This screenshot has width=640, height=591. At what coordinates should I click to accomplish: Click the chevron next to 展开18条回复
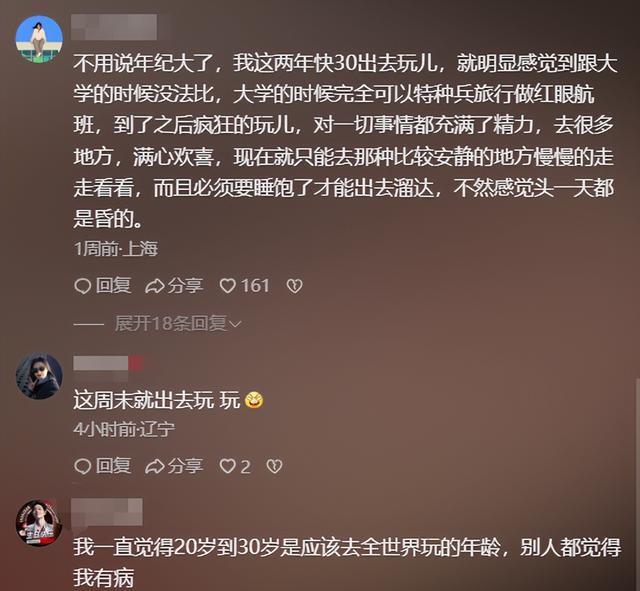coord(236,324)
